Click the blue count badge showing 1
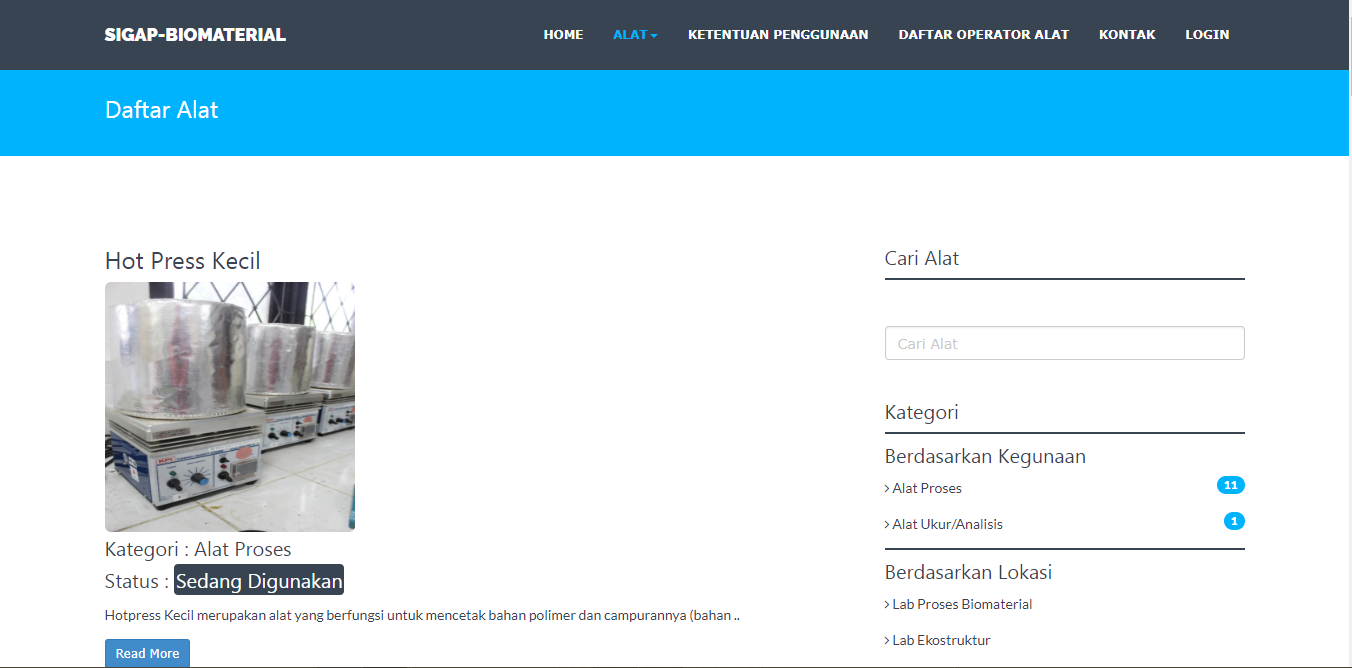1352x668 pixels. coord(1234,521)
